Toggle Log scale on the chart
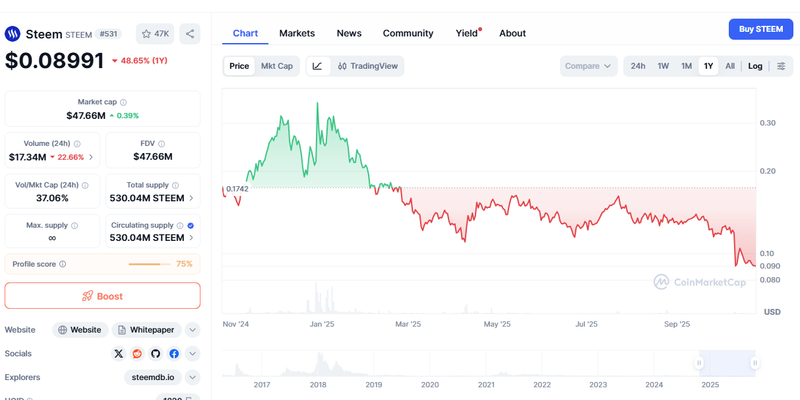 (x=754, y=66)
